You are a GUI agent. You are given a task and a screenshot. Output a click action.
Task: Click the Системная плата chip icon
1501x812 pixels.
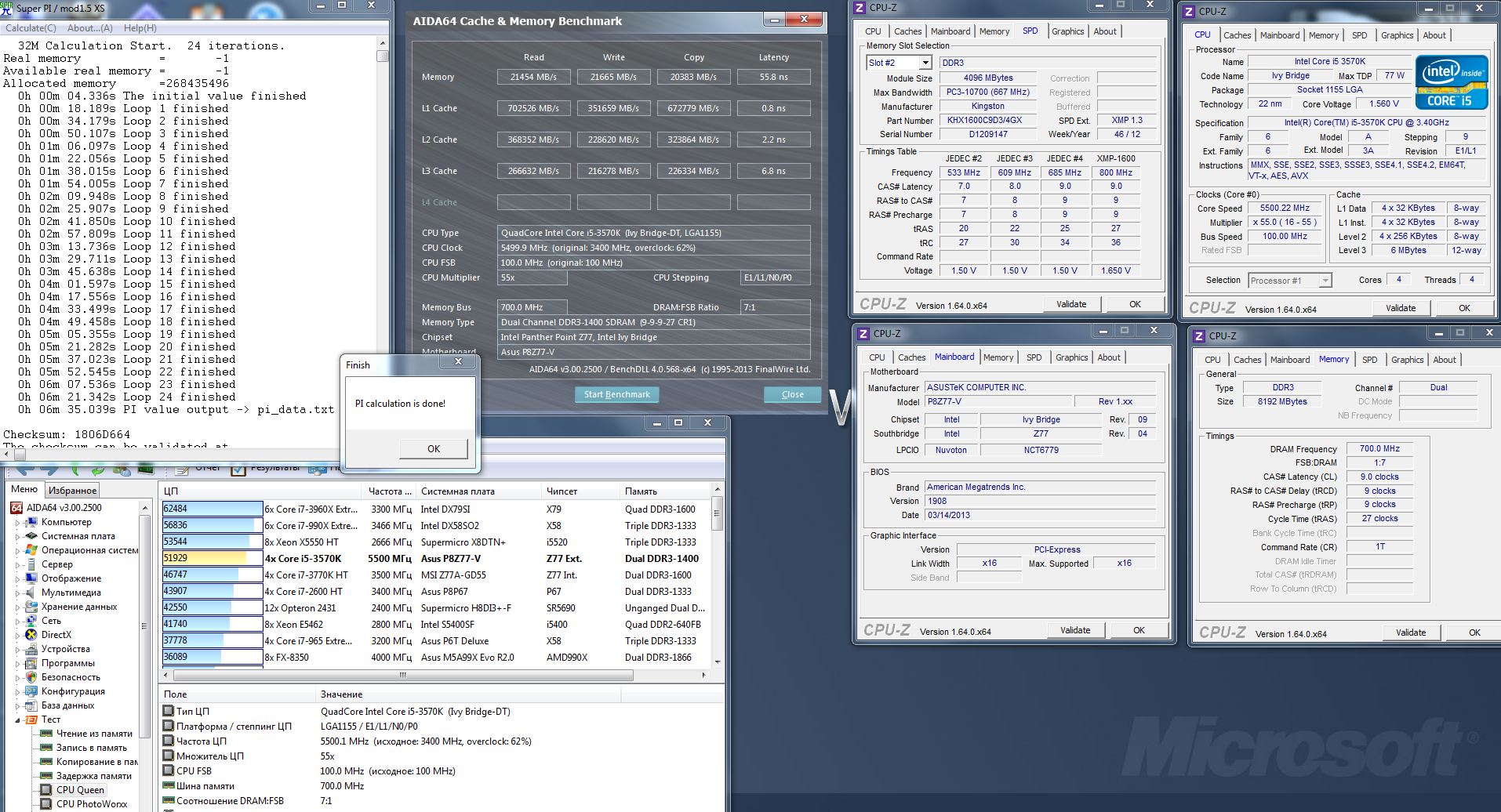[x=31, y=536]
